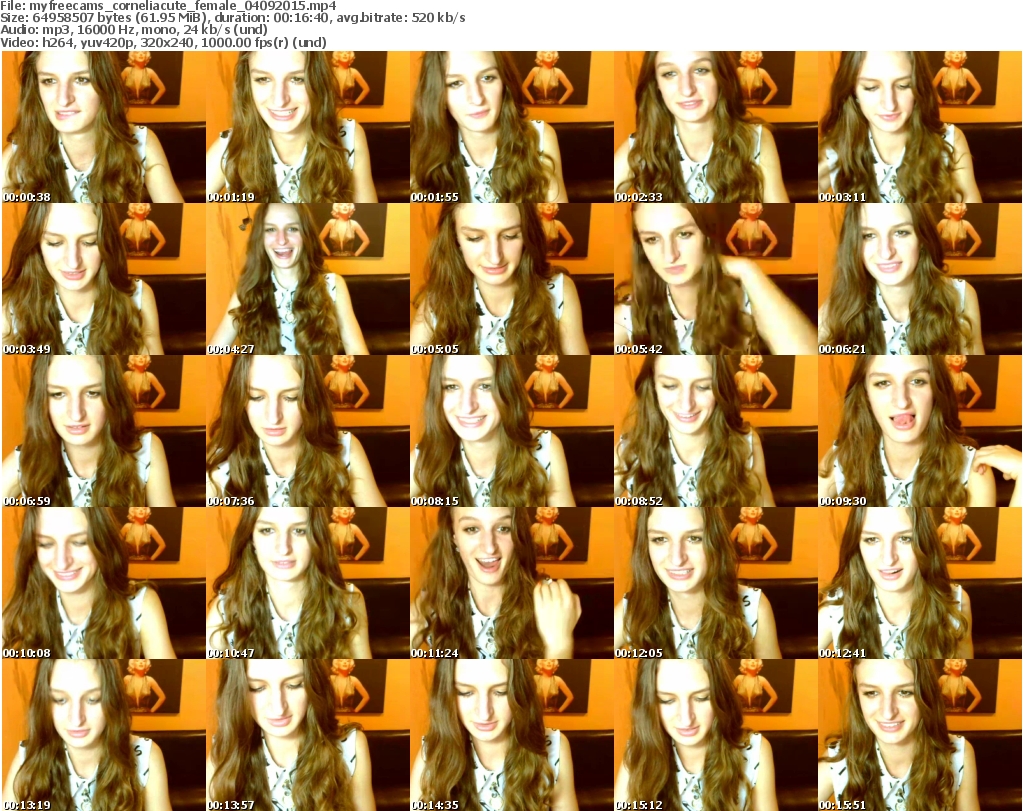This screenshot has height=811, width=1024.
Task: Click the preview frame at 00:12:05
Action: (x=716, y=584)
